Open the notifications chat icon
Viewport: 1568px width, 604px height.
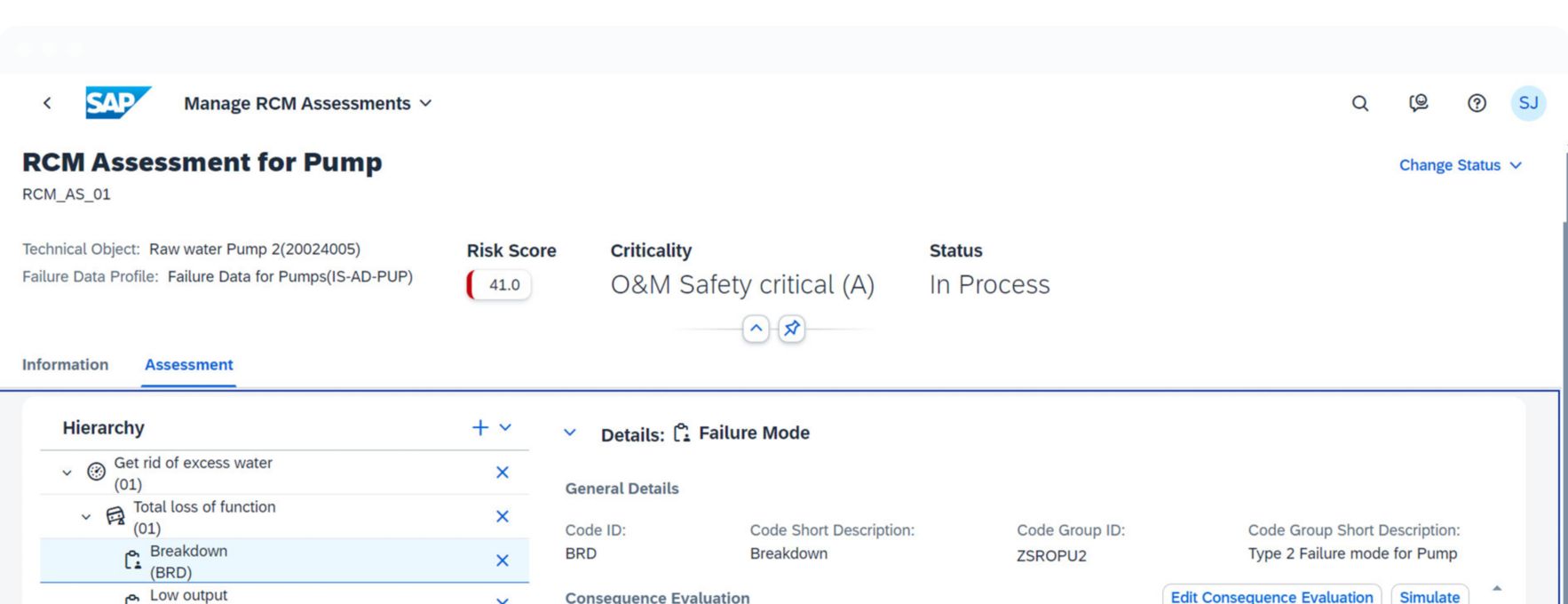[x=1418, y=103]
